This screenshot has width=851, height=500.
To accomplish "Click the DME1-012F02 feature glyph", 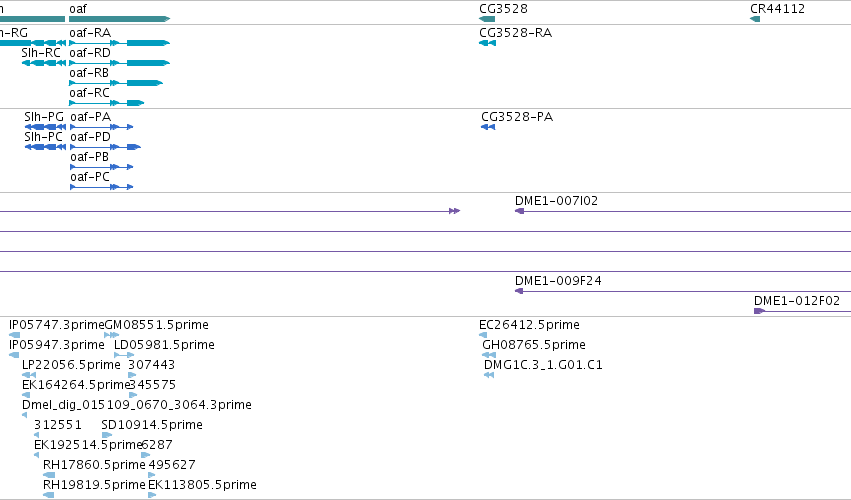I will (803, 311).
